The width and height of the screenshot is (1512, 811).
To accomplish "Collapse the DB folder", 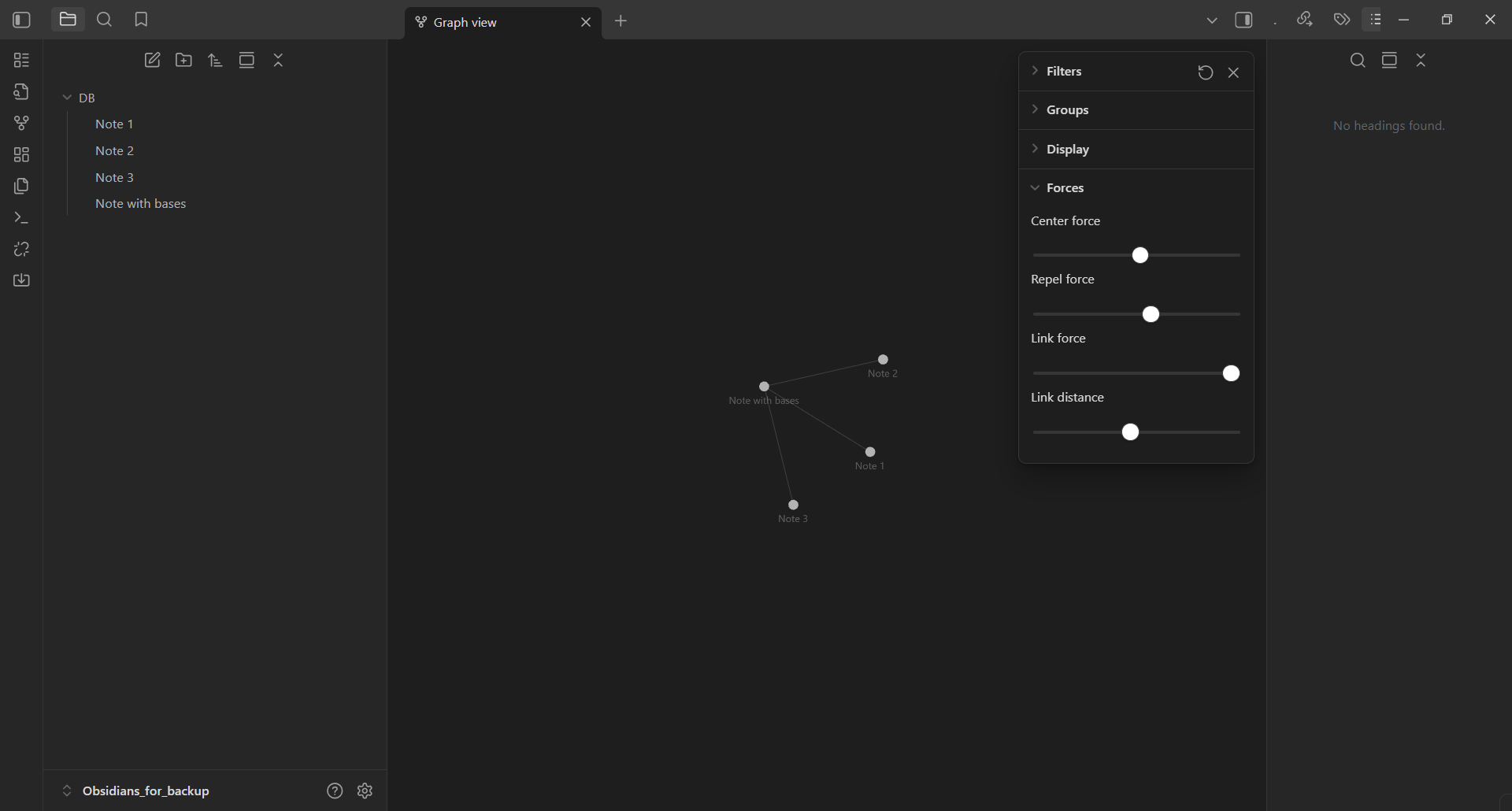I will point(68,98).
